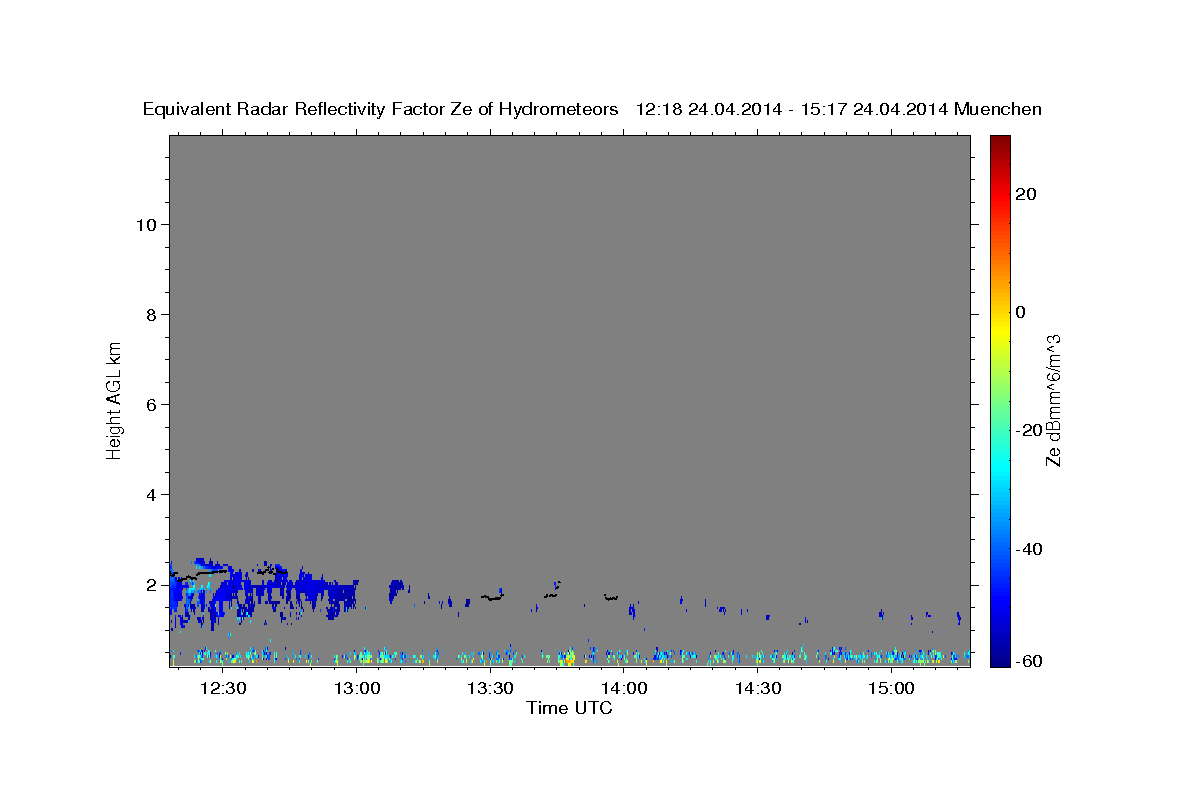Click the small blue echo just after 13:00
The image size is (1200, 800).
tap(398, 588)
